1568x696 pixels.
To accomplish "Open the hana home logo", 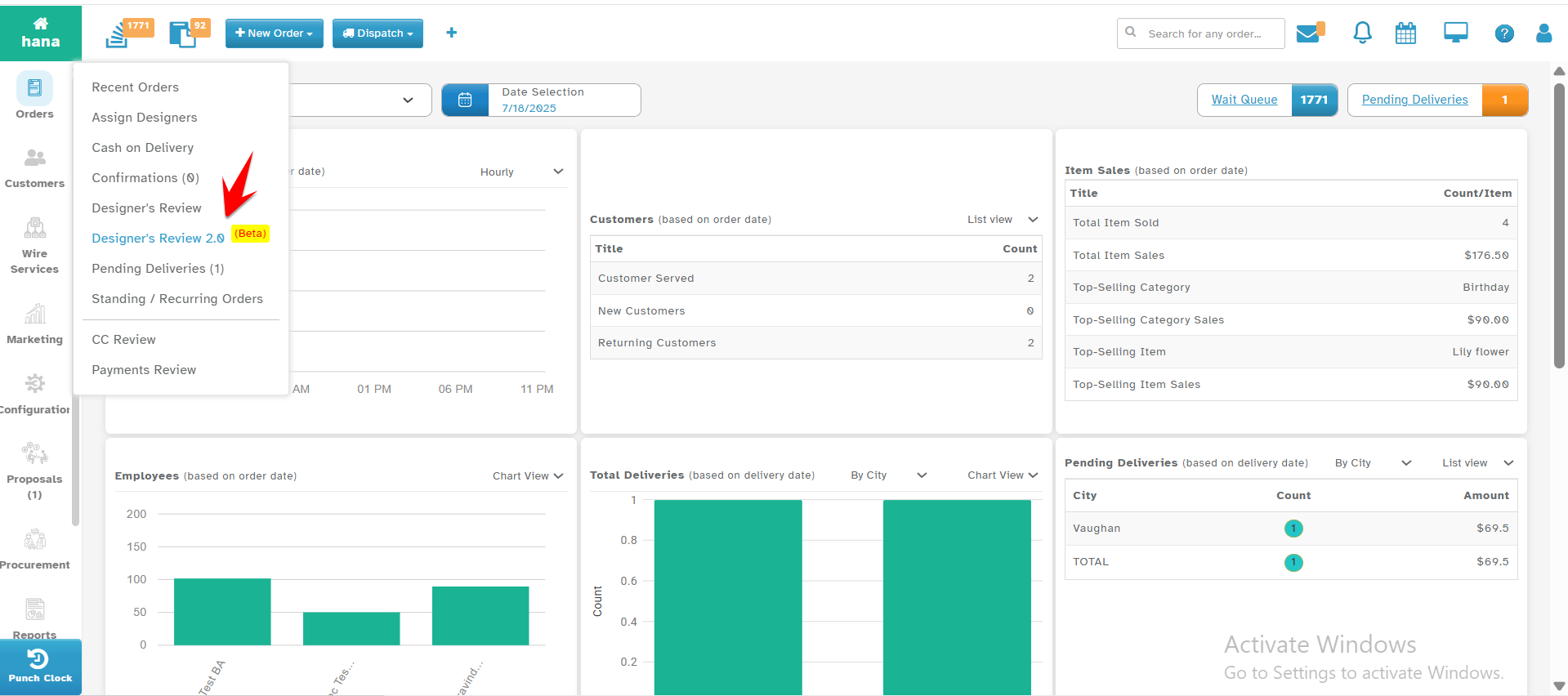I will (40, 33).
